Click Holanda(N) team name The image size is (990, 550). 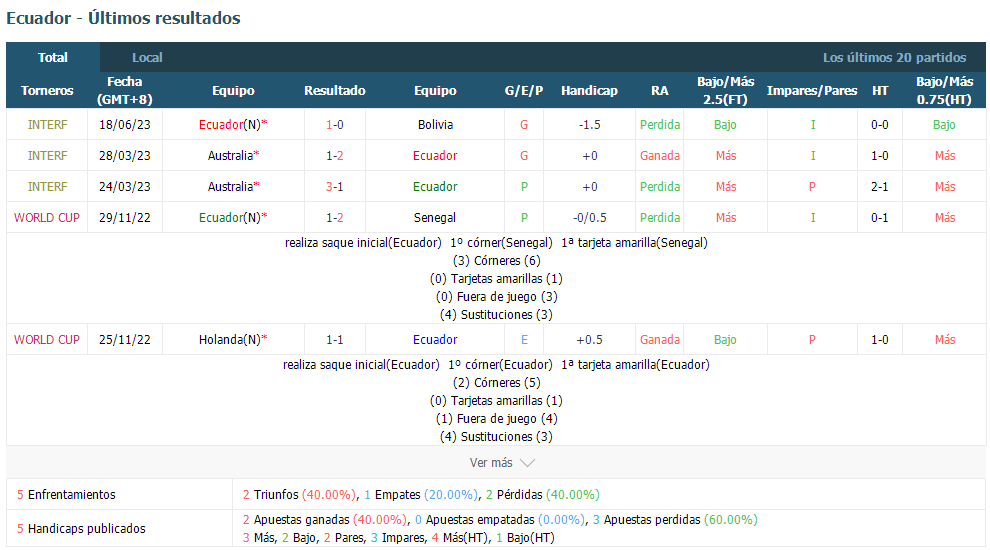point(233,339)
